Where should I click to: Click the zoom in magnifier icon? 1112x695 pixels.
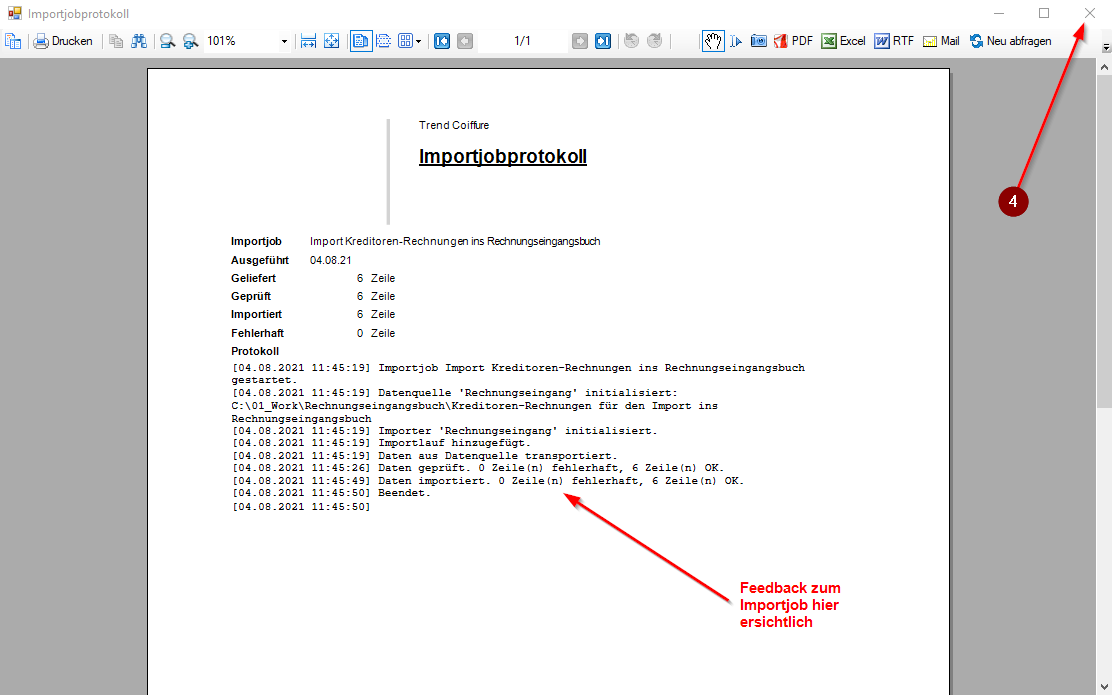(190, 41)
